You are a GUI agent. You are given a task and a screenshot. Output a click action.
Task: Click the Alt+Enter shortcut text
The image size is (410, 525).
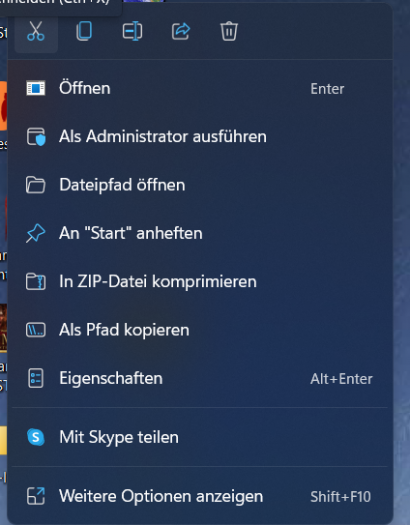[x=341, y=379]
